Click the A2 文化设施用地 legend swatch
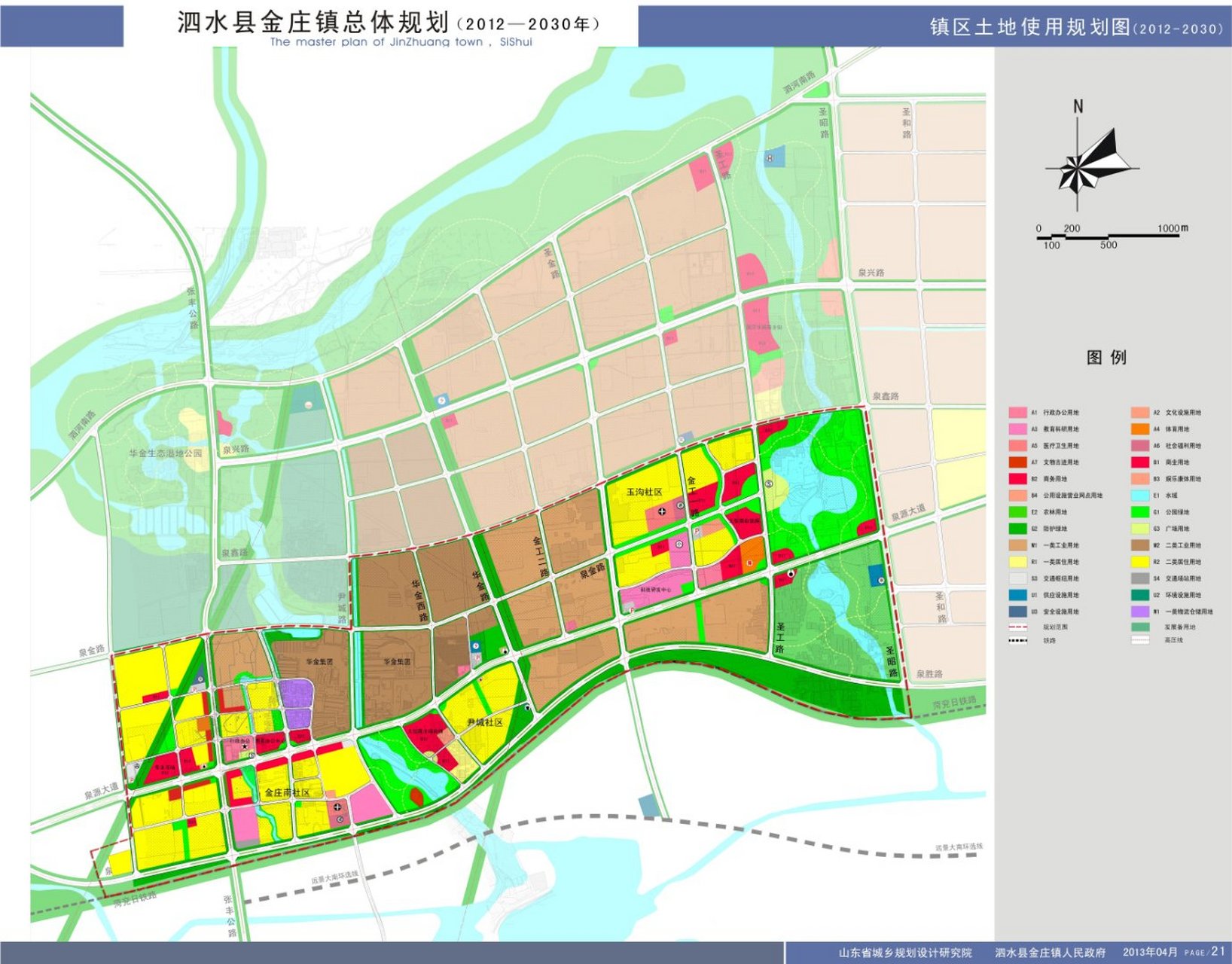The image size is (1232, 964). tap(1140, 413)
